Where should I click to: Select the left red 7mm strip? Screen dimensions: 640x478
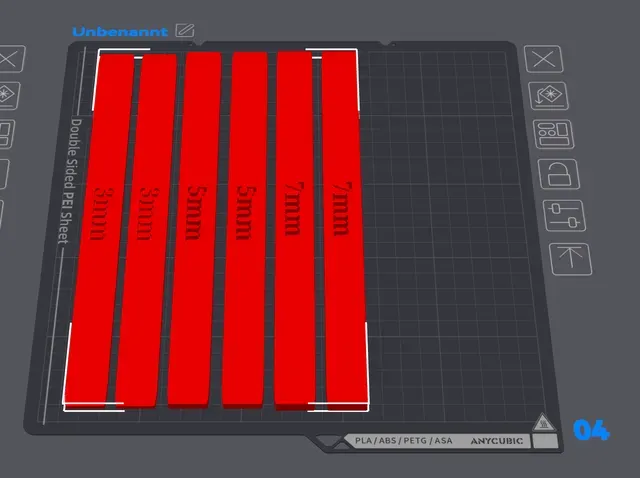[294, 229]
